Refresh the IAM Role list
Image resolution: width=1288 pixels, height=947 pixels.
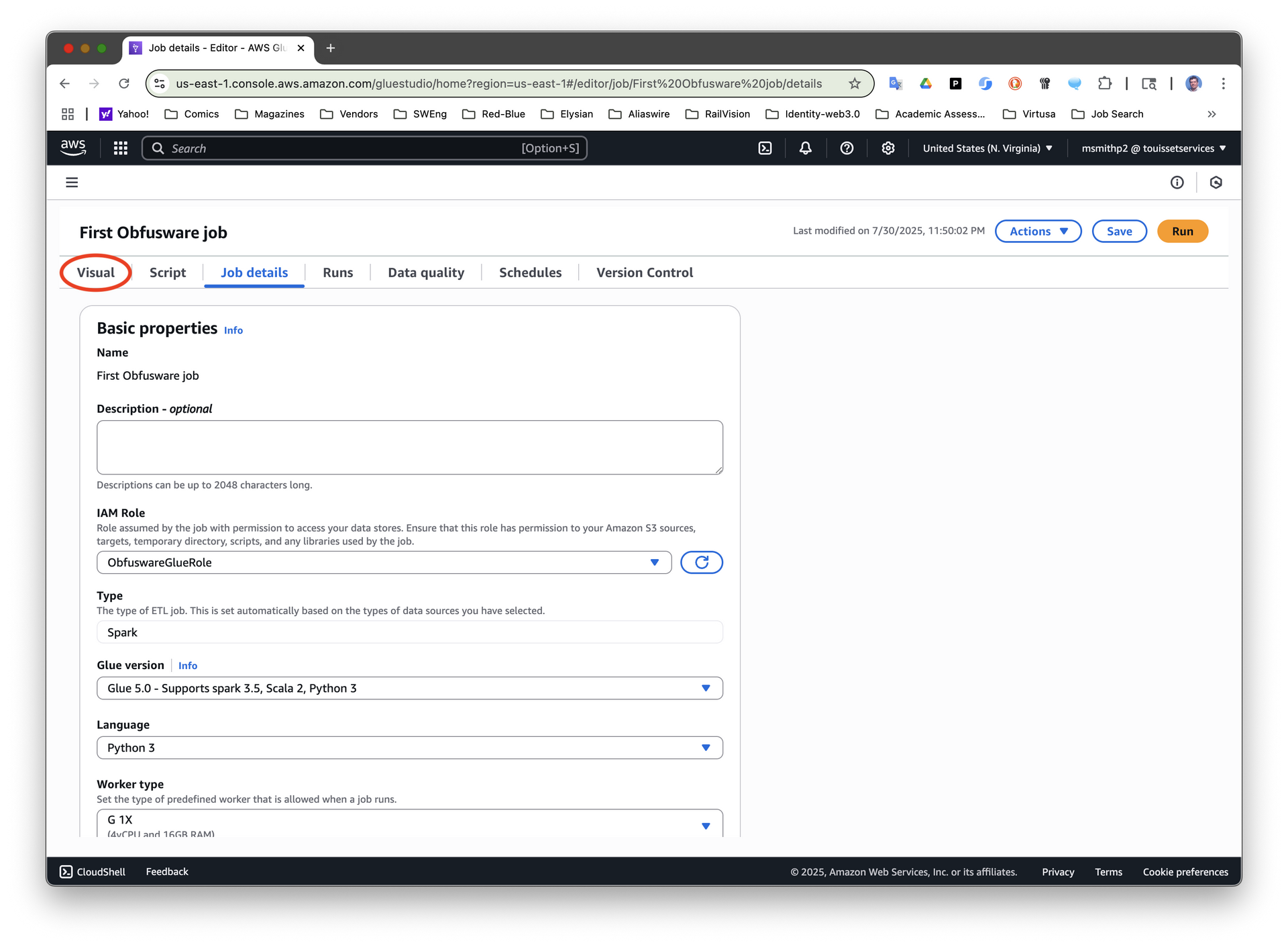tap(701, 562)
